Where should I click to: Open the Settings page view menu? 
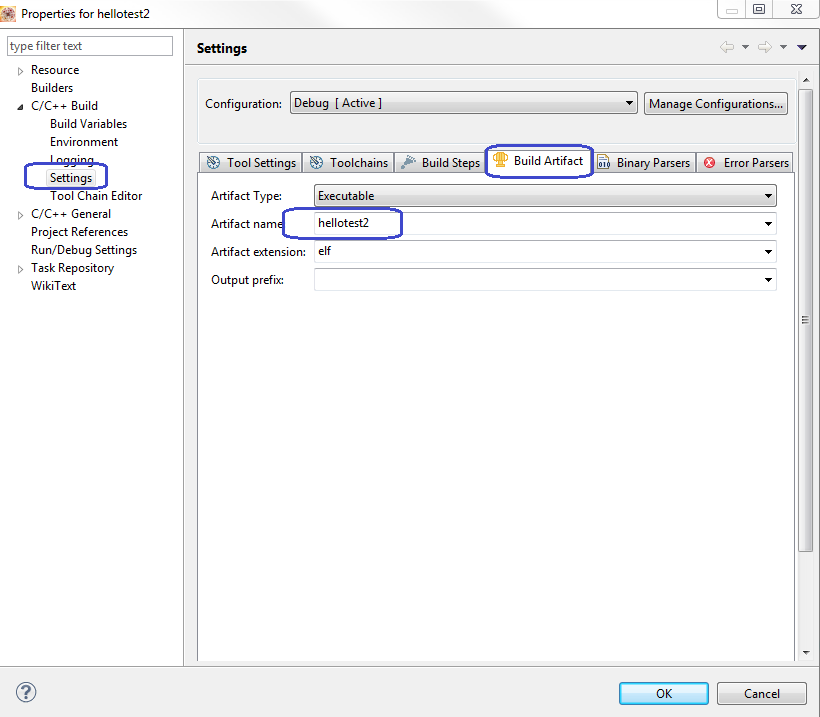click(x=802, y=47)
